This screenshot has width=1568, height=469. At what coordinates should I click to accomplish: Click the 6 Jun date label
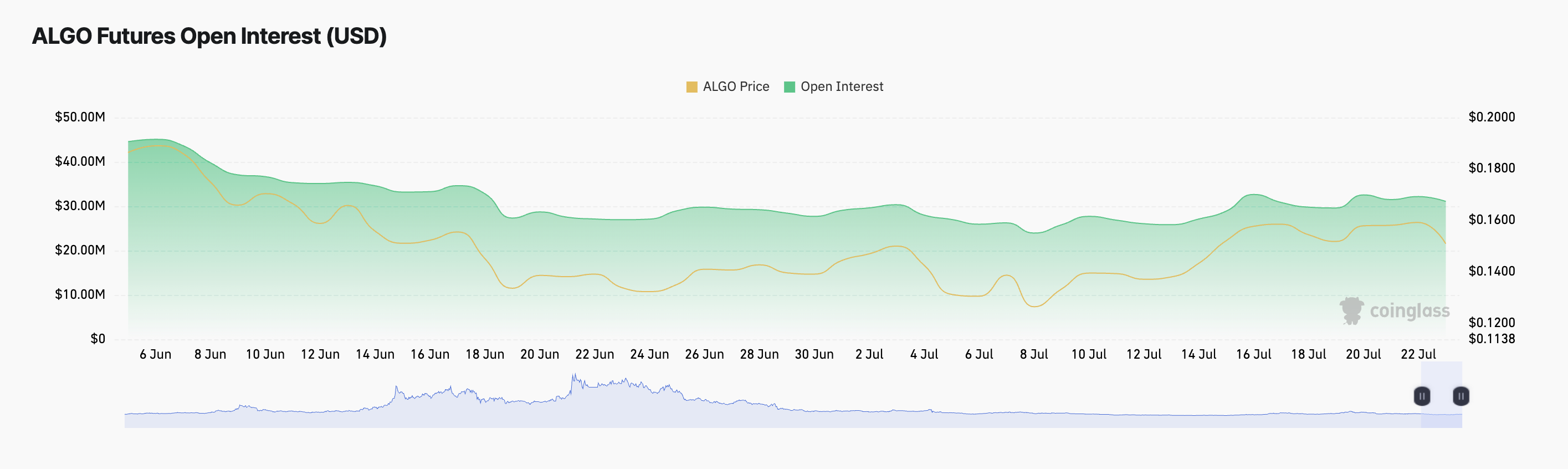(x=155, y=354)
